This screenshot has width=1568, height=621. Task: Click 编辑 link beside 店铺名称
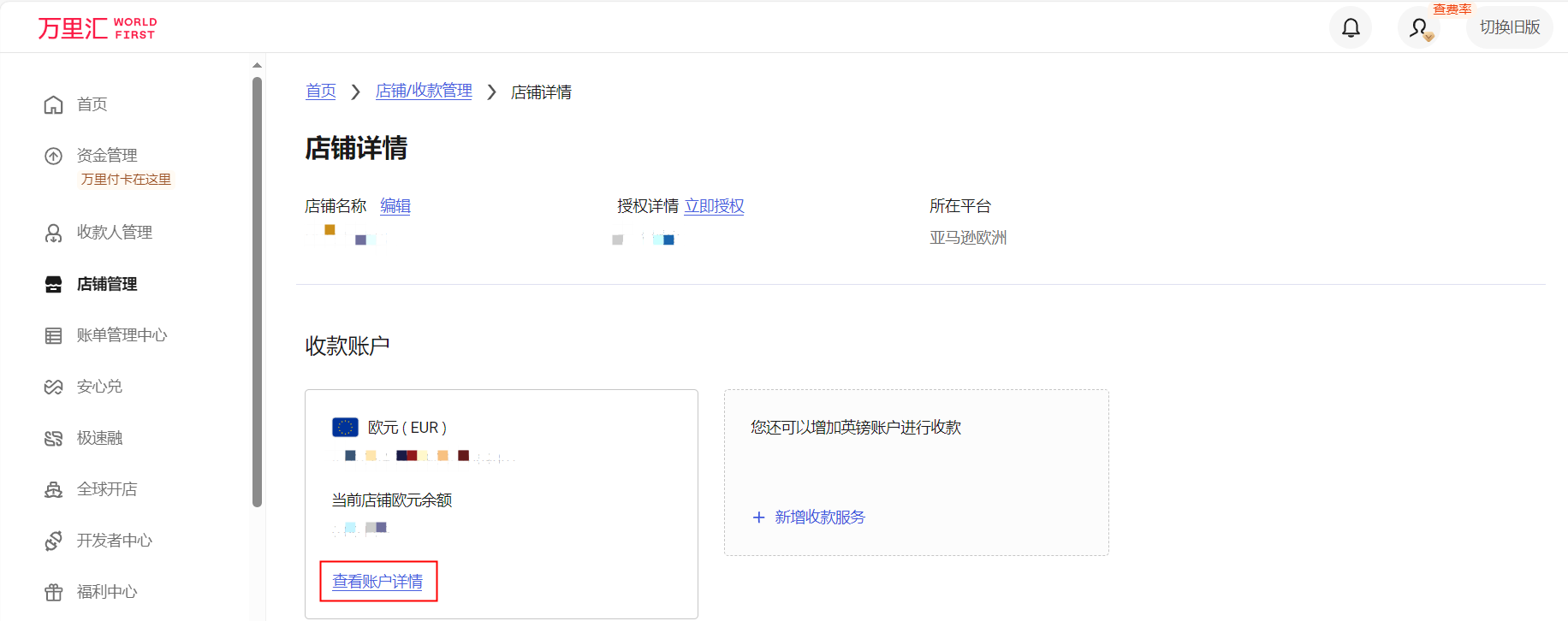click(x=395, y=206)
